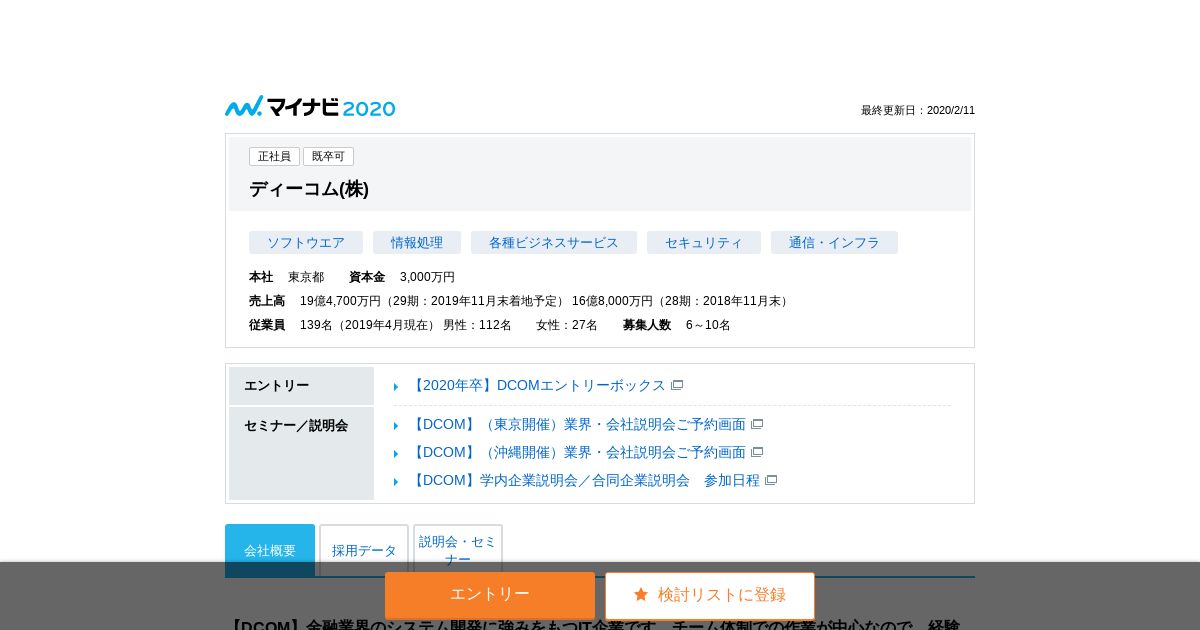Click arrow bullet before 学内企業説明会 link
Screen dimensions: 1200x630
point(396,482)
